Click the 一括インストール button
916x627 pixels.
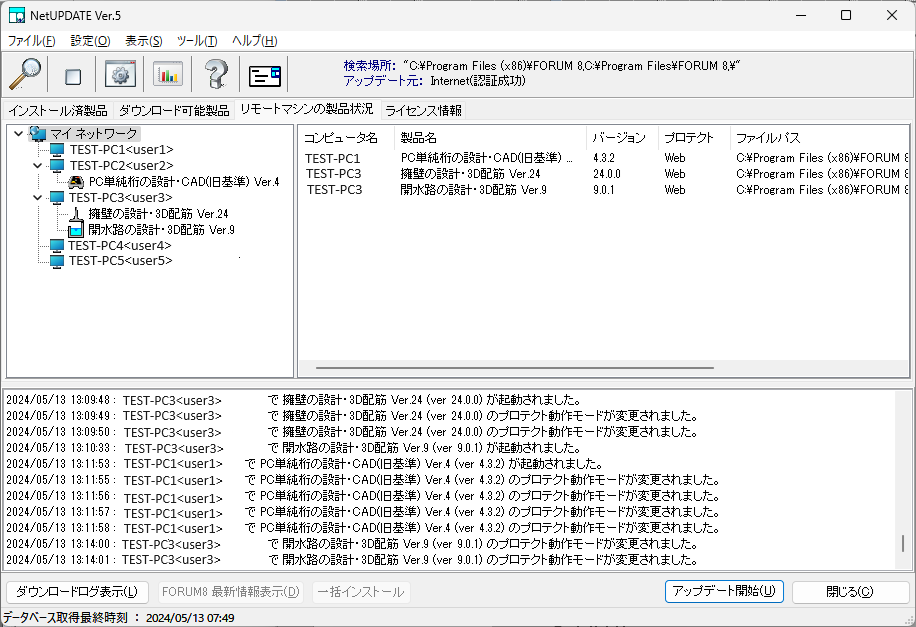click(360, 592)
